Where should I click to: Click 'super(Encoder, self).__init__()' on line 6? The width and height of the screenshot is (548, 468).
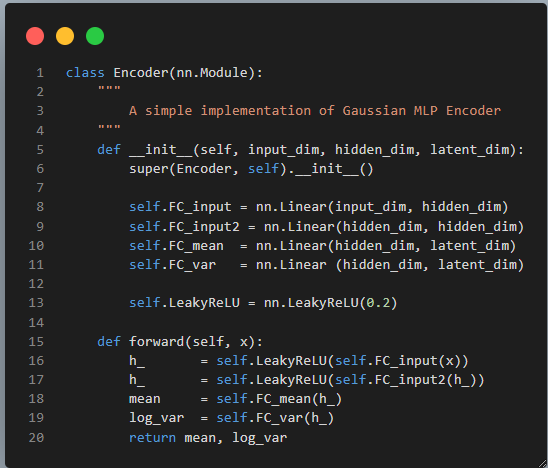point(251,169)
